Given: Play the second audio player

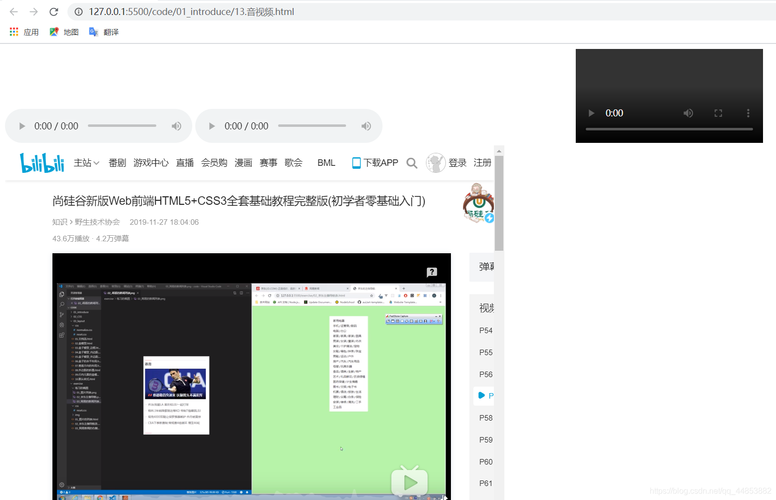Looking at the screenshot, I should pos(212,126).
